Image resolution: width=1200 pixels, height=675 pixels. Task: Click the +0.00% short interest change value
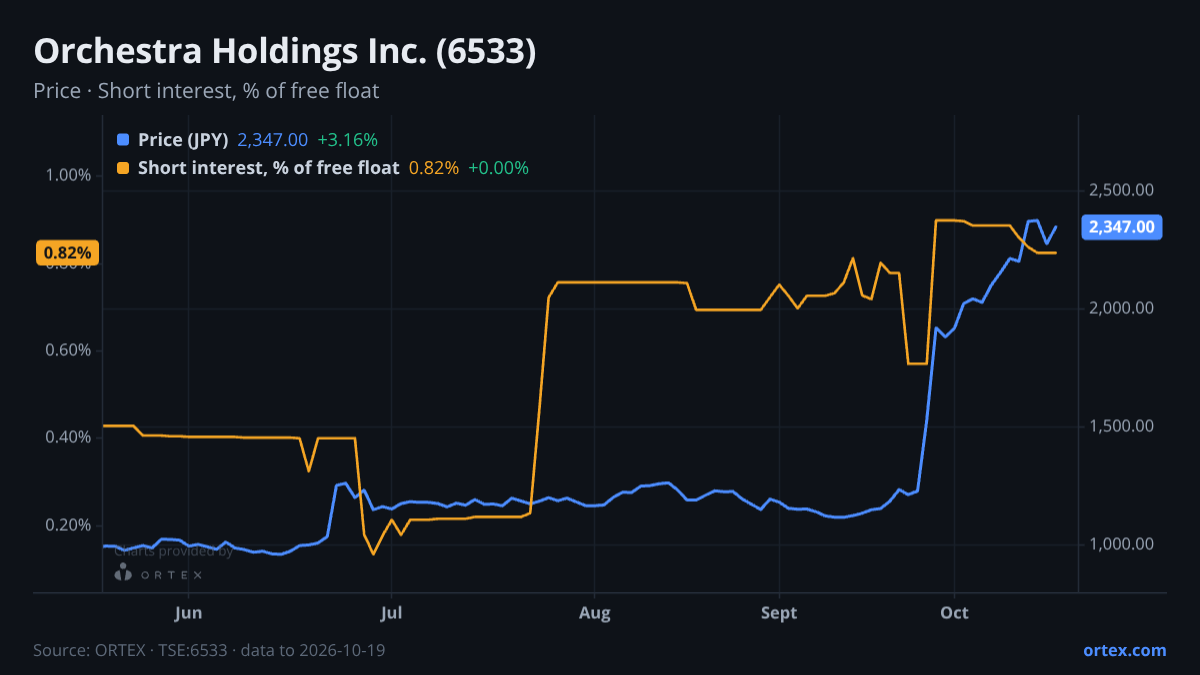498,168
